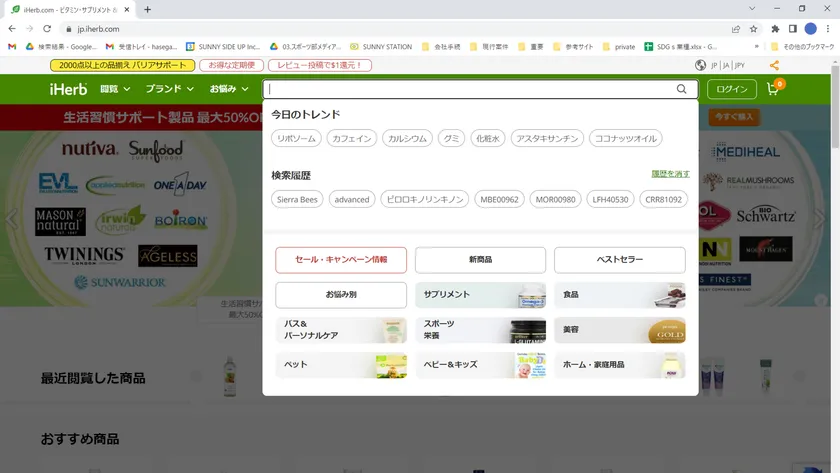The width and height of the screenshot is (840, 473).
Task: Click the globe language icon
Action: click(x=700, y=65)
